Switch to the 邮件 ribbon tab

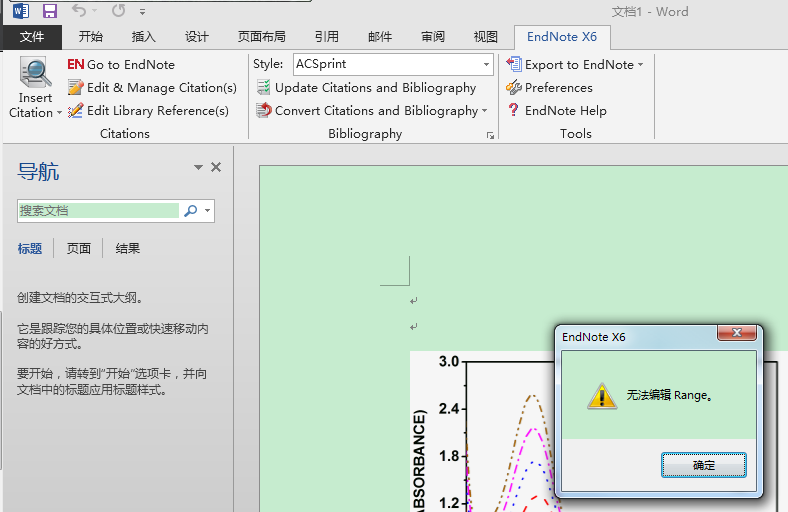tap(380, 37)
